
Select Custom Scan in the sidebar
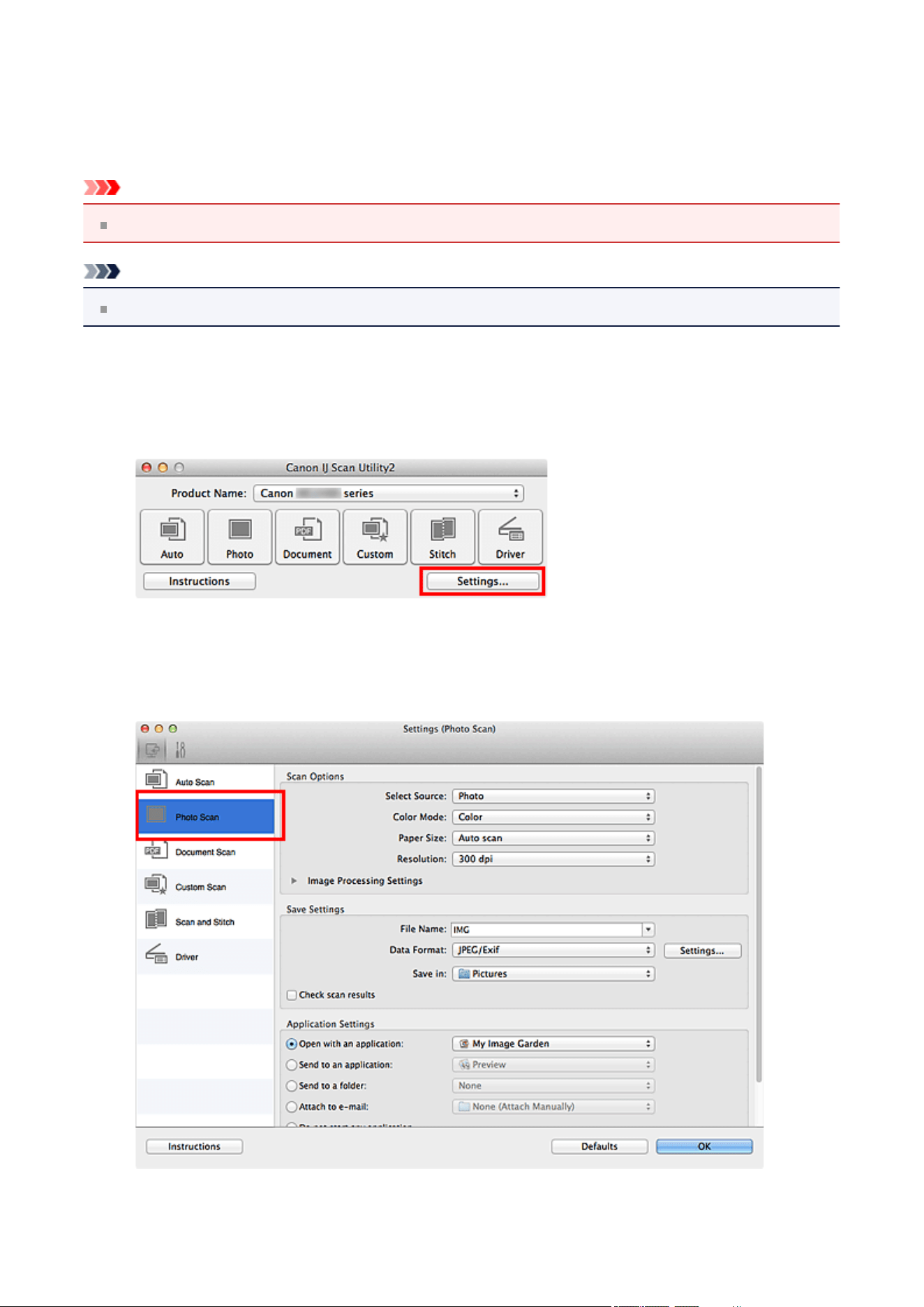click(x=205, y=887)
